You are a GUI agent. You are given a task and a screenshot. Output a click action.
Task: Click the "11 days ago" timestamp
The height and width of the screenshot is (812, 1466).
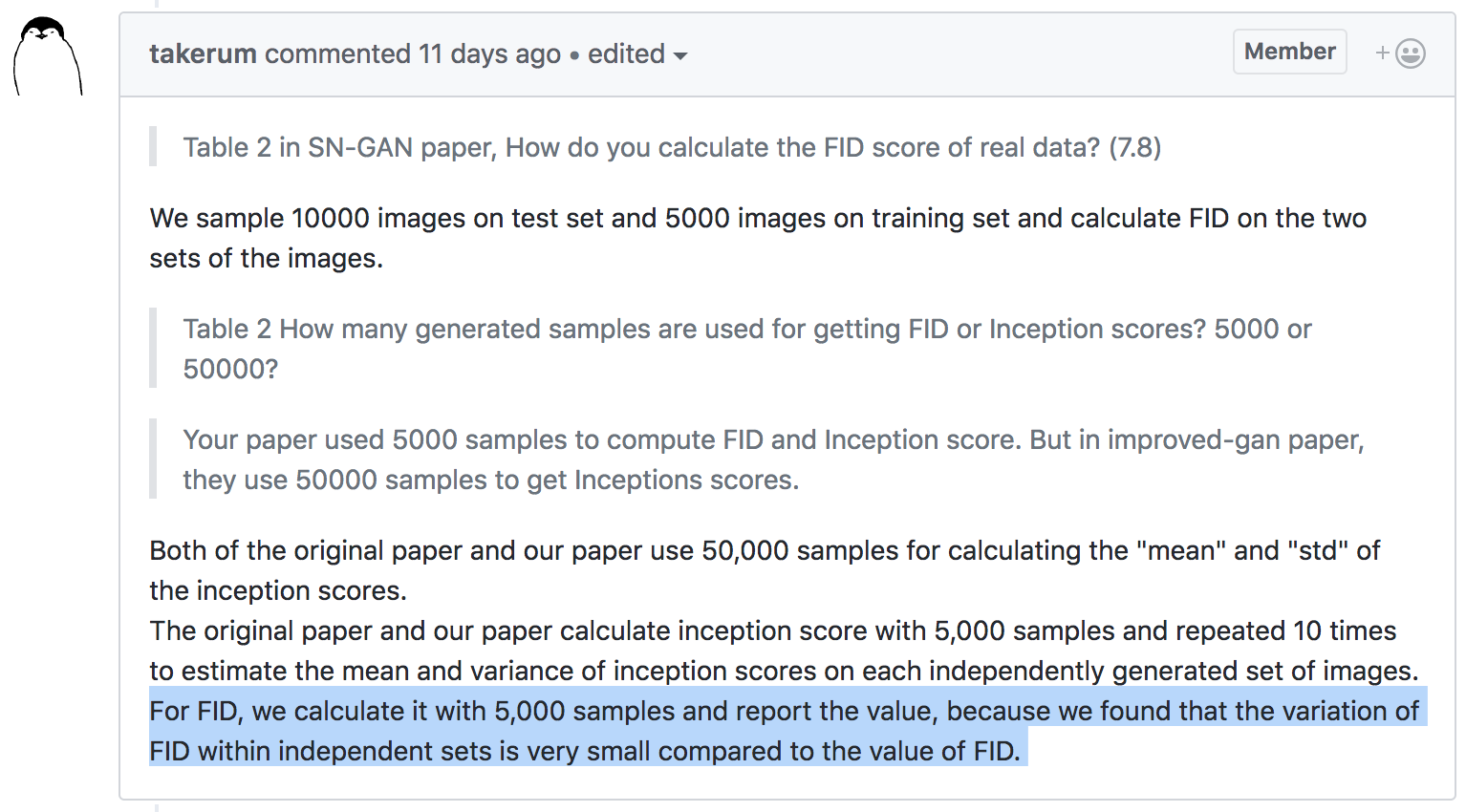[x=489, y=54]
